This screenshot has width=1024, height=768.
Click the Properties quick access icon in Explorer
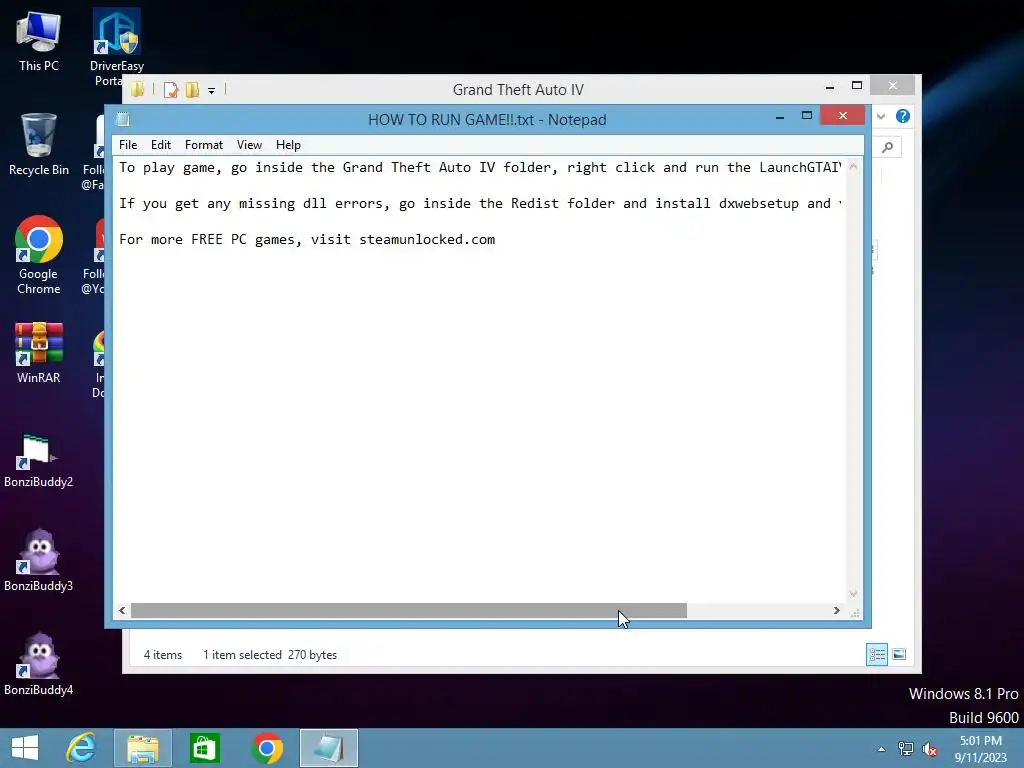click(x=171, y=89)
